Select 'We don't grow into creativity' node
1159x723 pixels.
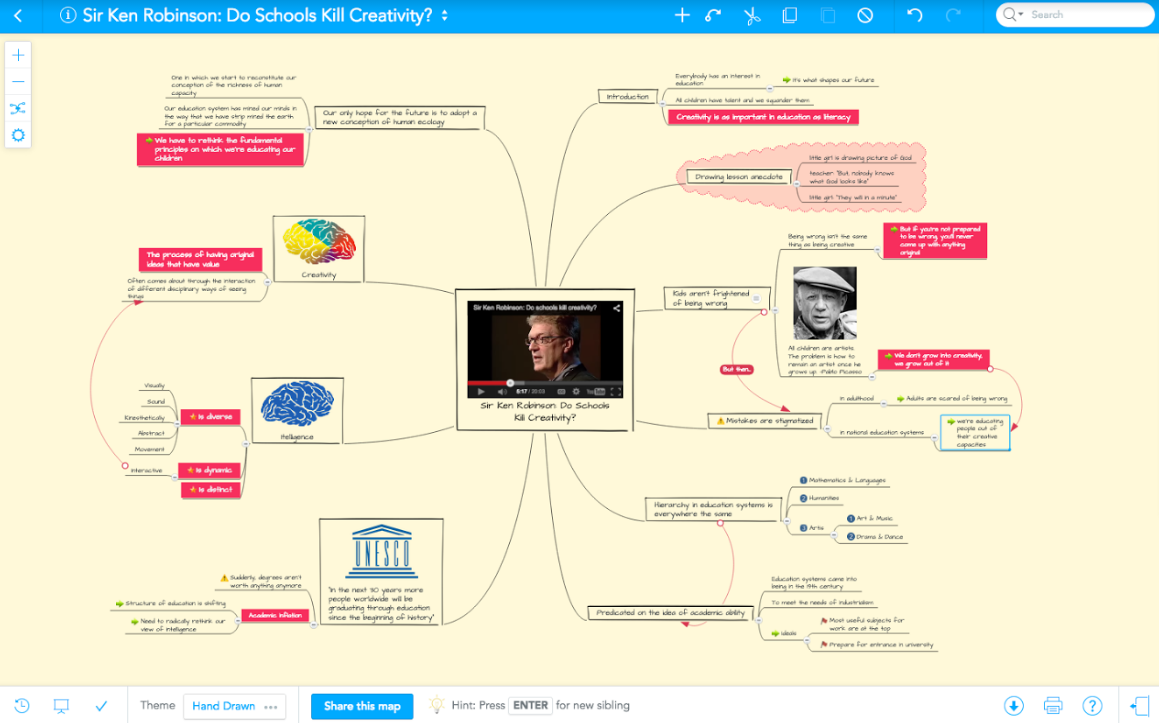934,359
